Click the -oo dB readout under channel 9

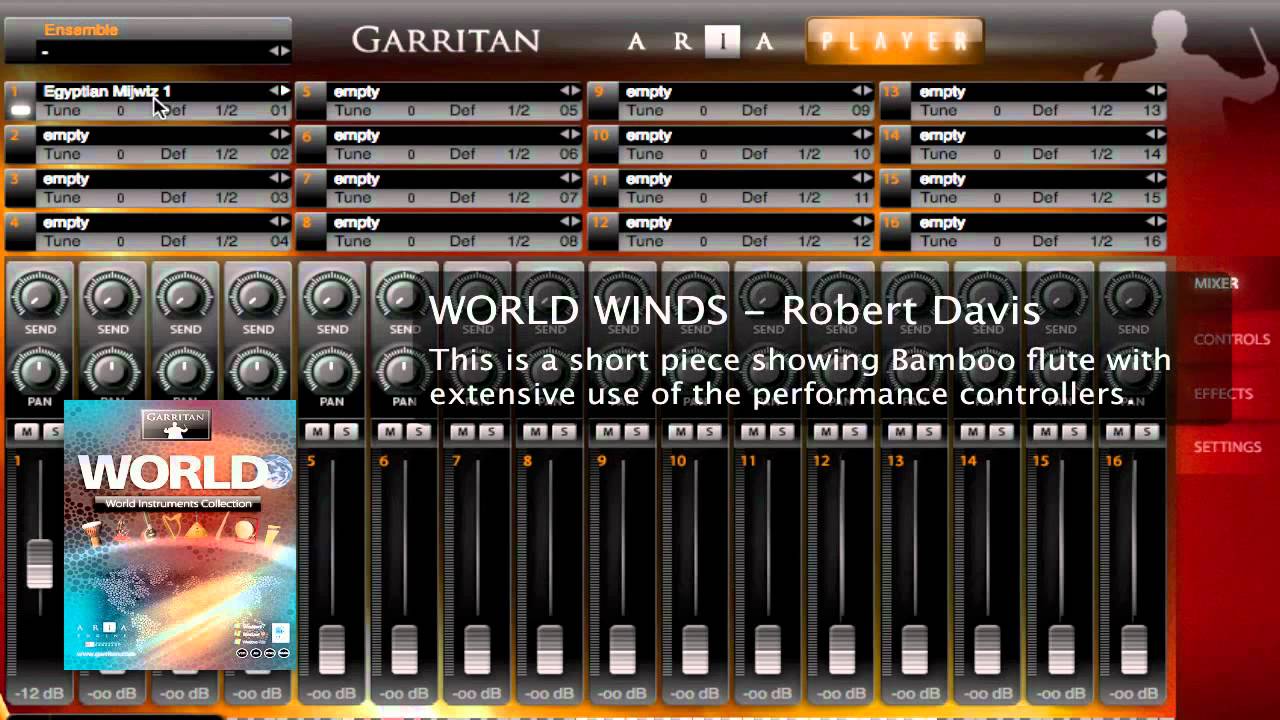622,694
